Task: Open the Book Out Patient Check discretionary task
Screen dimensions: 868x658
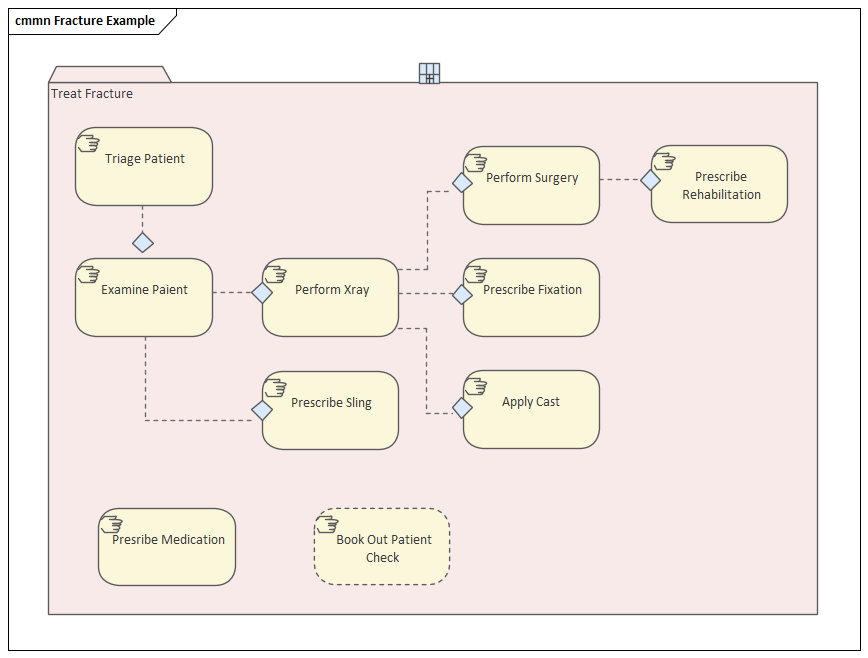Action: (382, 547)
